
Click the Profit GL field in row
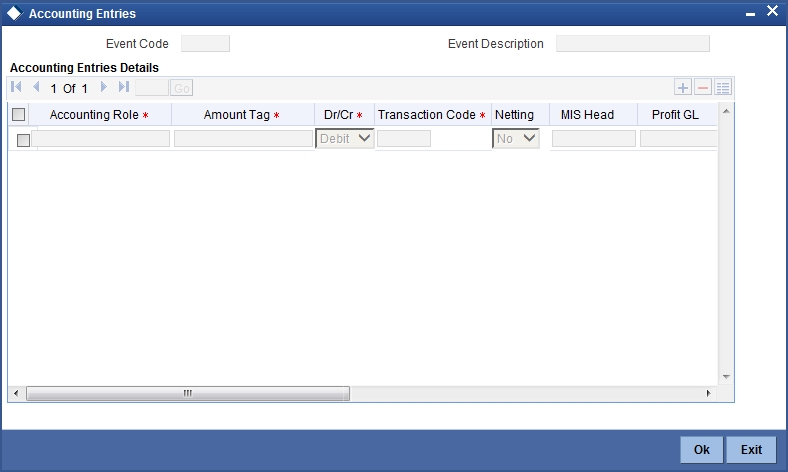[x=678, y=139]
